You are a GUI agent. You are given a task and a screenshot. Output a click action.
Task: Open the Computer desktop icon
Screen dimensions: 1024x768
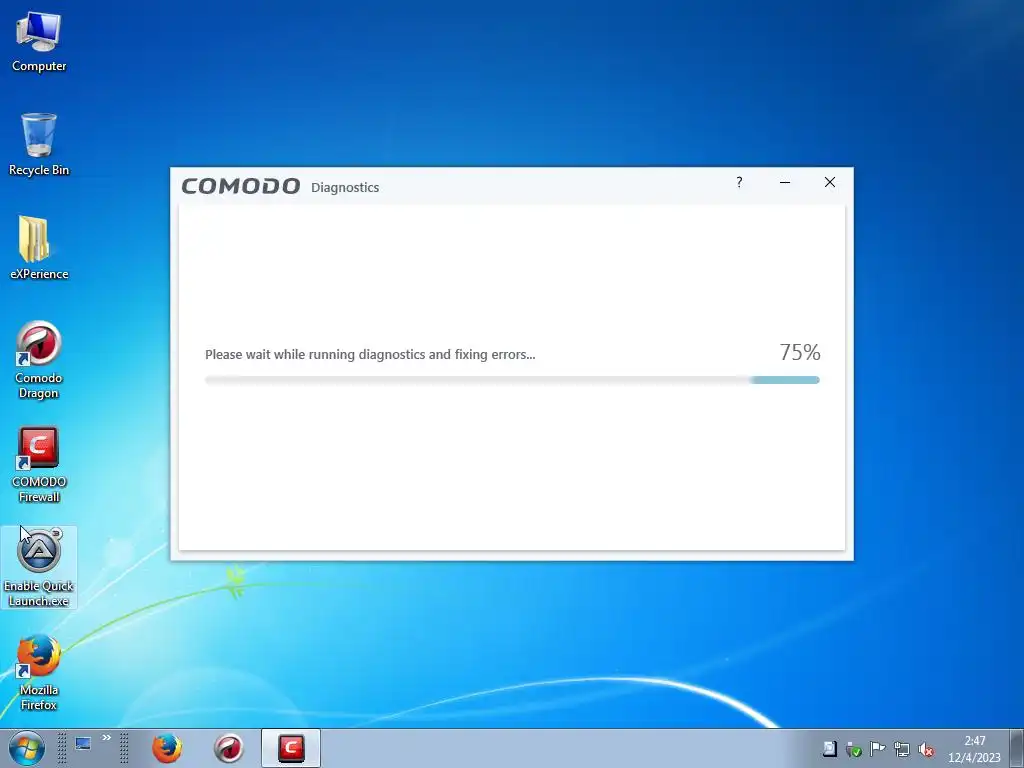coord(39,41)
